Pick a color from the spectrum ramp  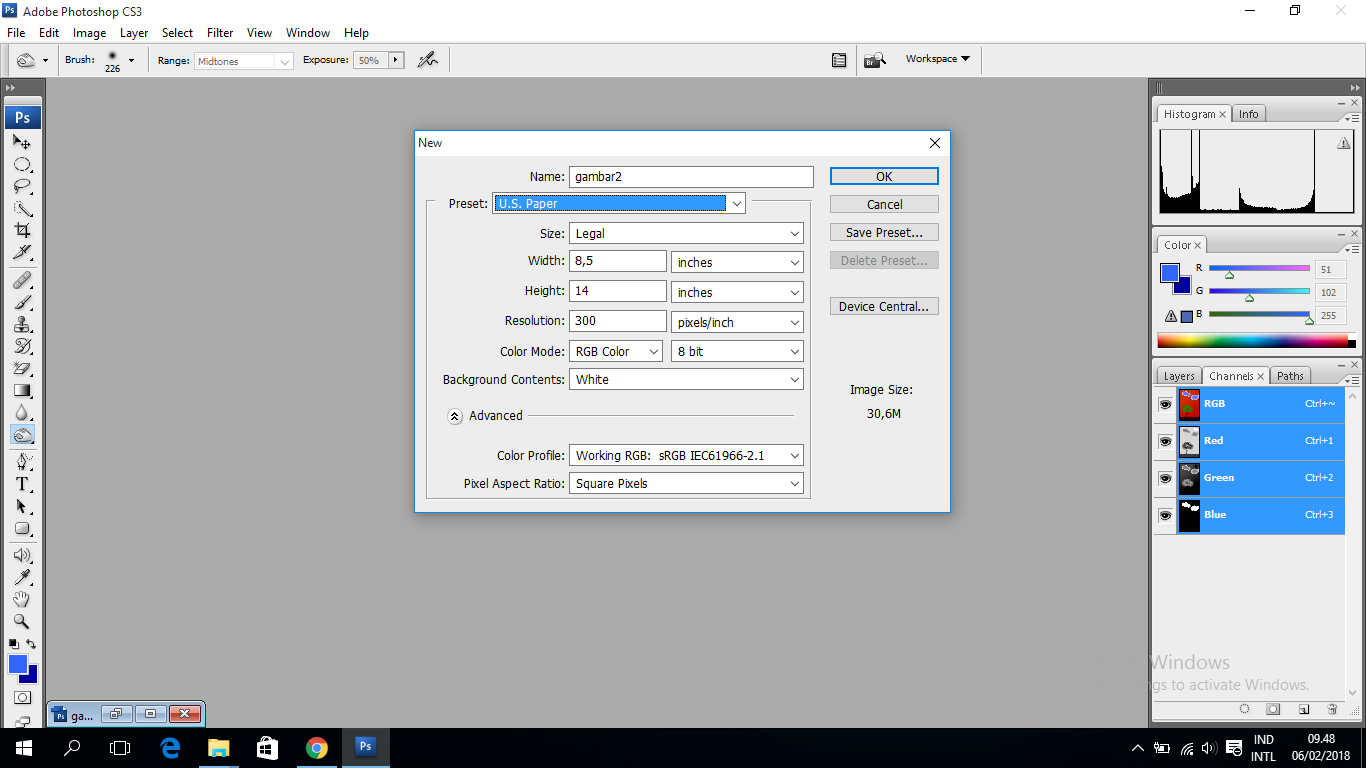click(1255, 340)
